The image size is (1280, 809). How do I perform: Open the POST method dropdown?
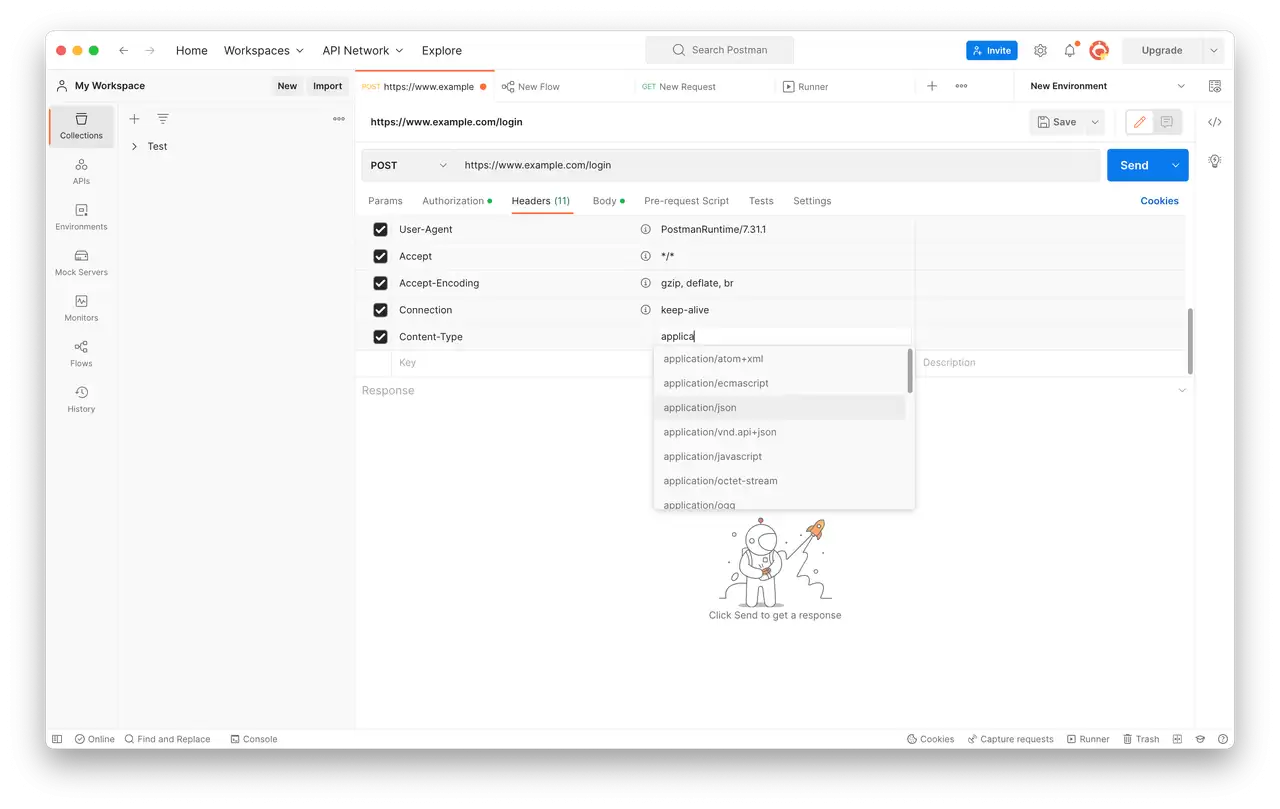tap(408, 165)
